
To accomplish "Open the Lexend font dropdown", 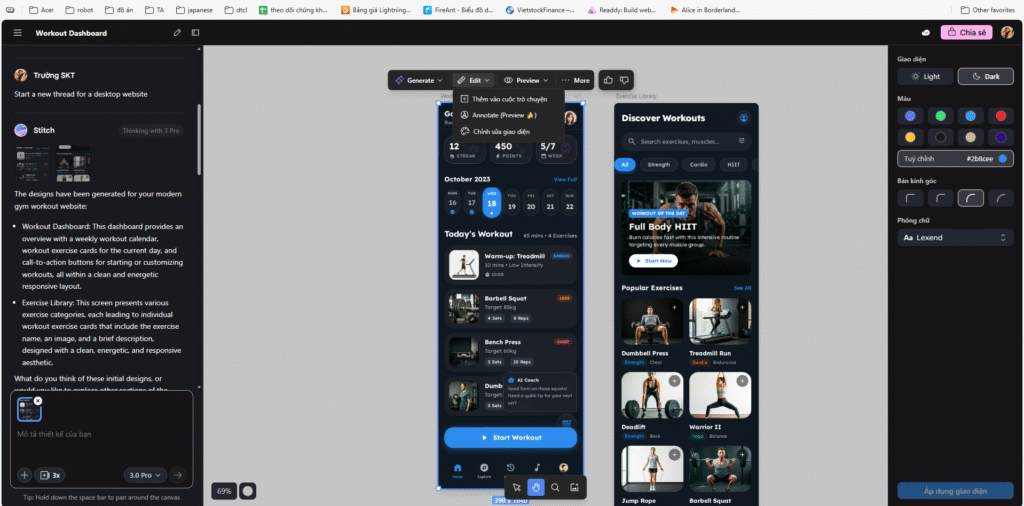I will (955, 238).
